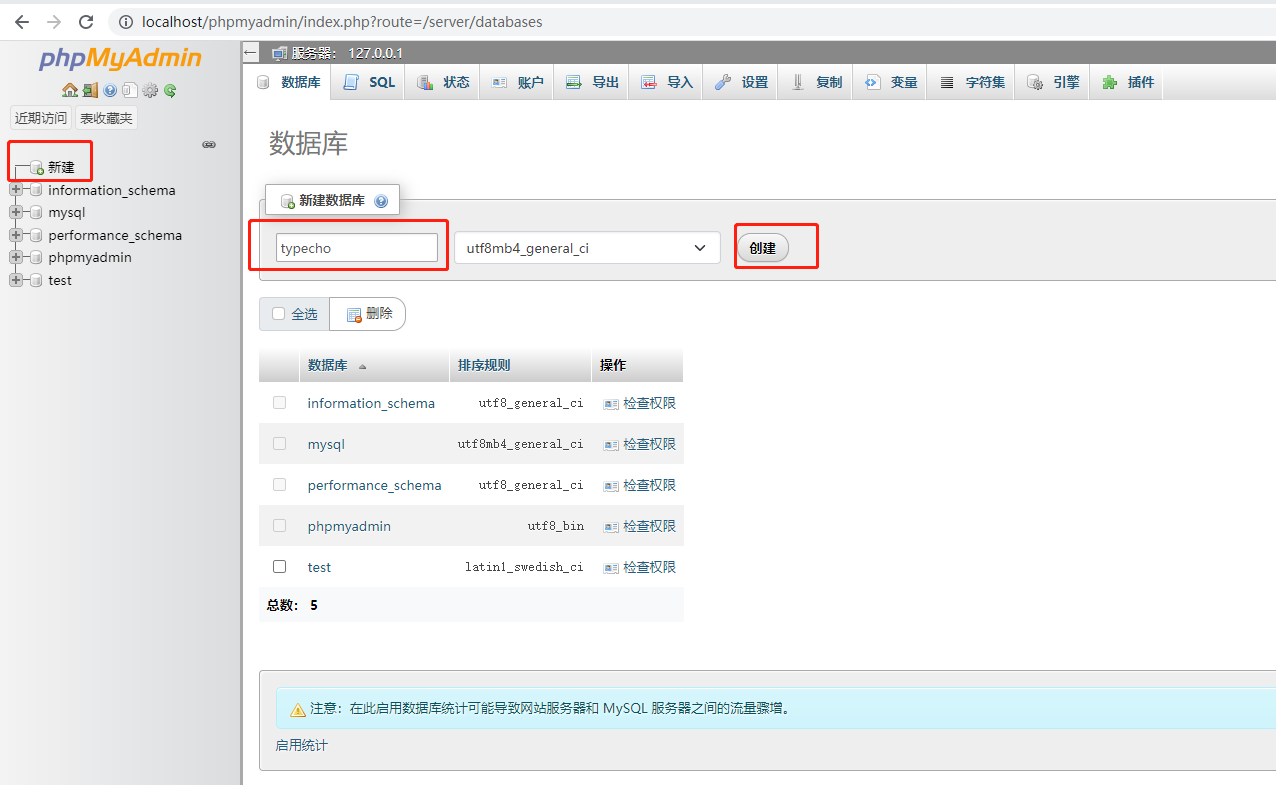The width and height of the screenshot is (1276, 785).
Task: Open the 字符集 charsets tab
Action: click(972, 82)
